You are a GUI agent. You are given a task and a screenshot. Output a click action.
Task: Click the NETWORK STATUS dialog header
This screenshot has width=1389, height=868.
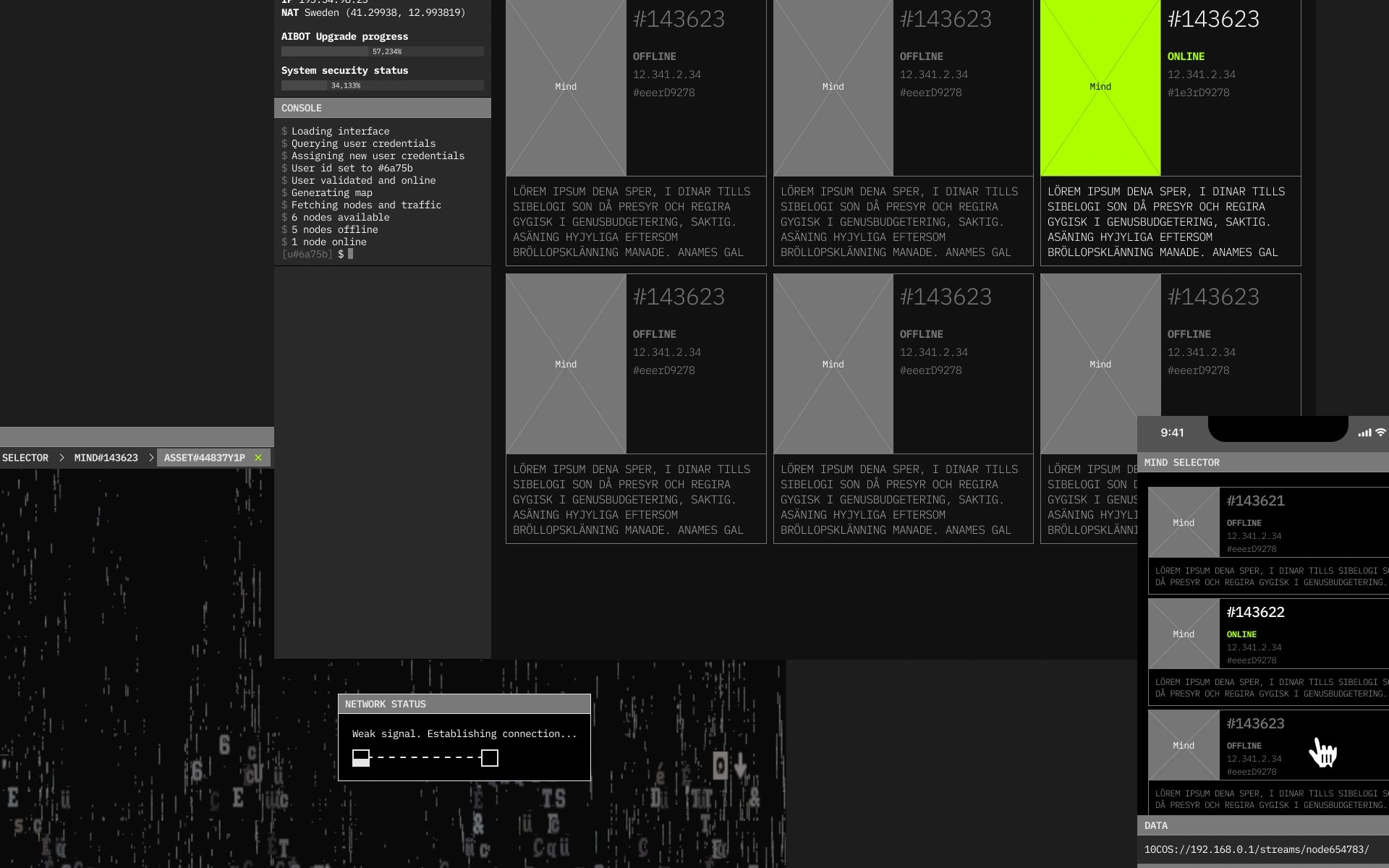coord(464,704)
